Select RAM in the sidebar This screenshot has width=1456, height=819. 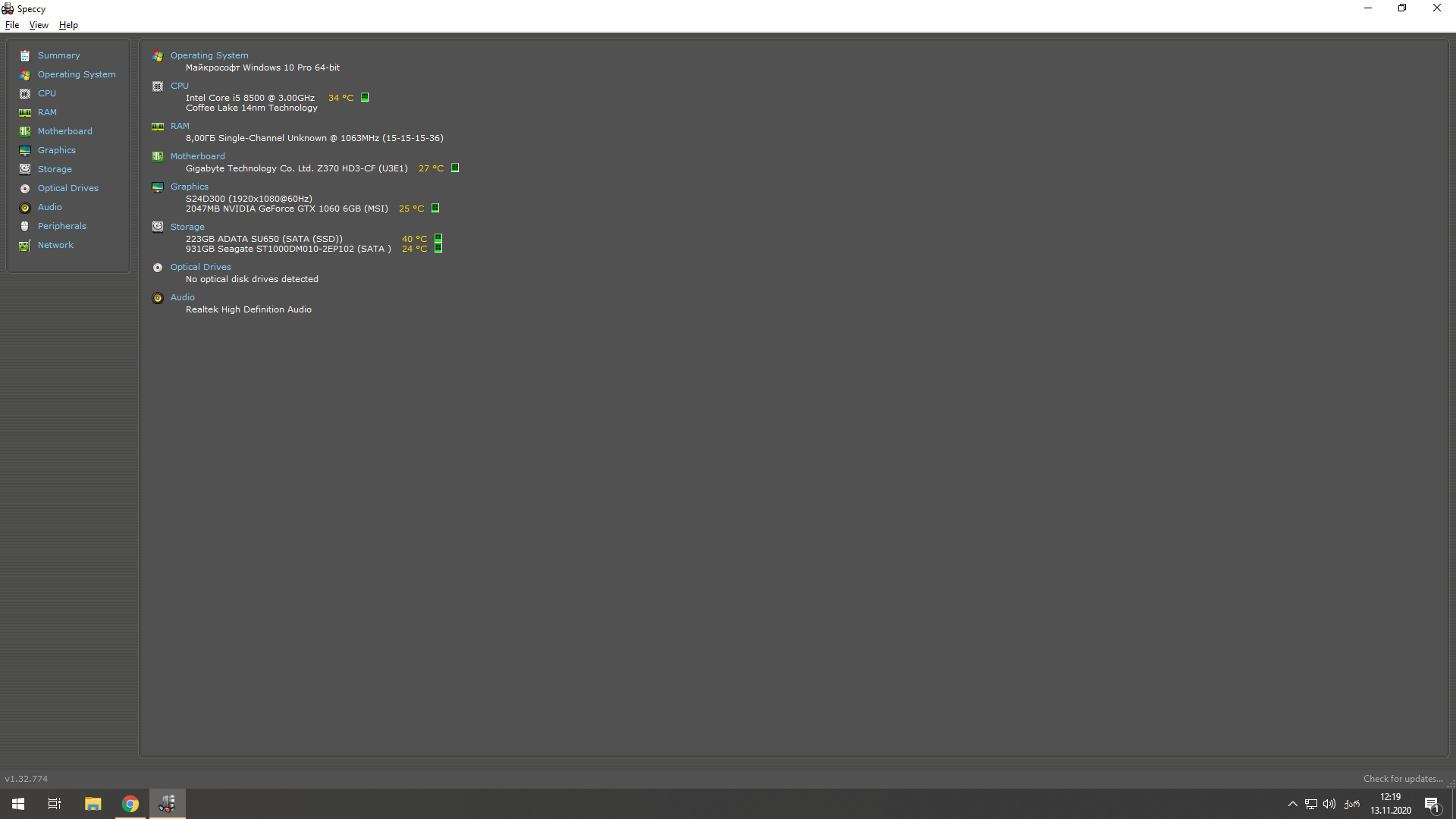point(47,112)
